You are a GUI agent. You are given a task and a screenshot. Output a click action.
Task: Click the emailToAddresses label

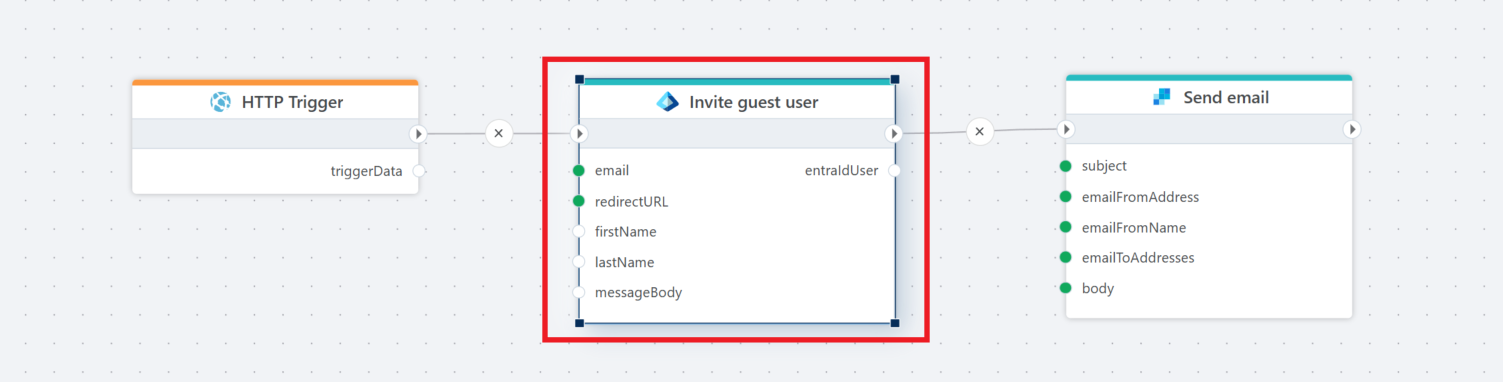[x=1138, y=258]
